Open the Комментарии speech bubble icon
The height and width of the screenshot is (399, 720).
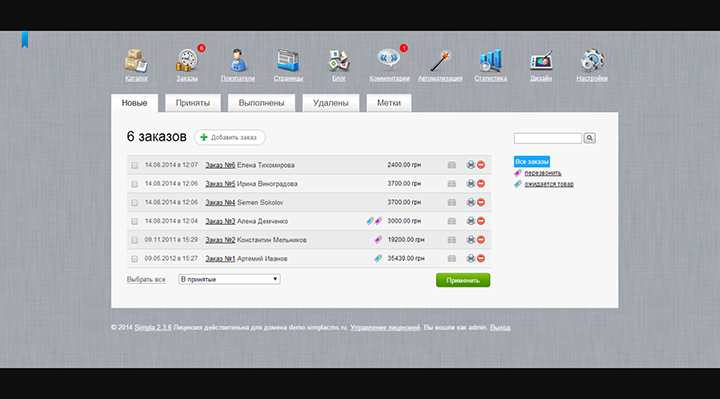[x=389, y=60]
